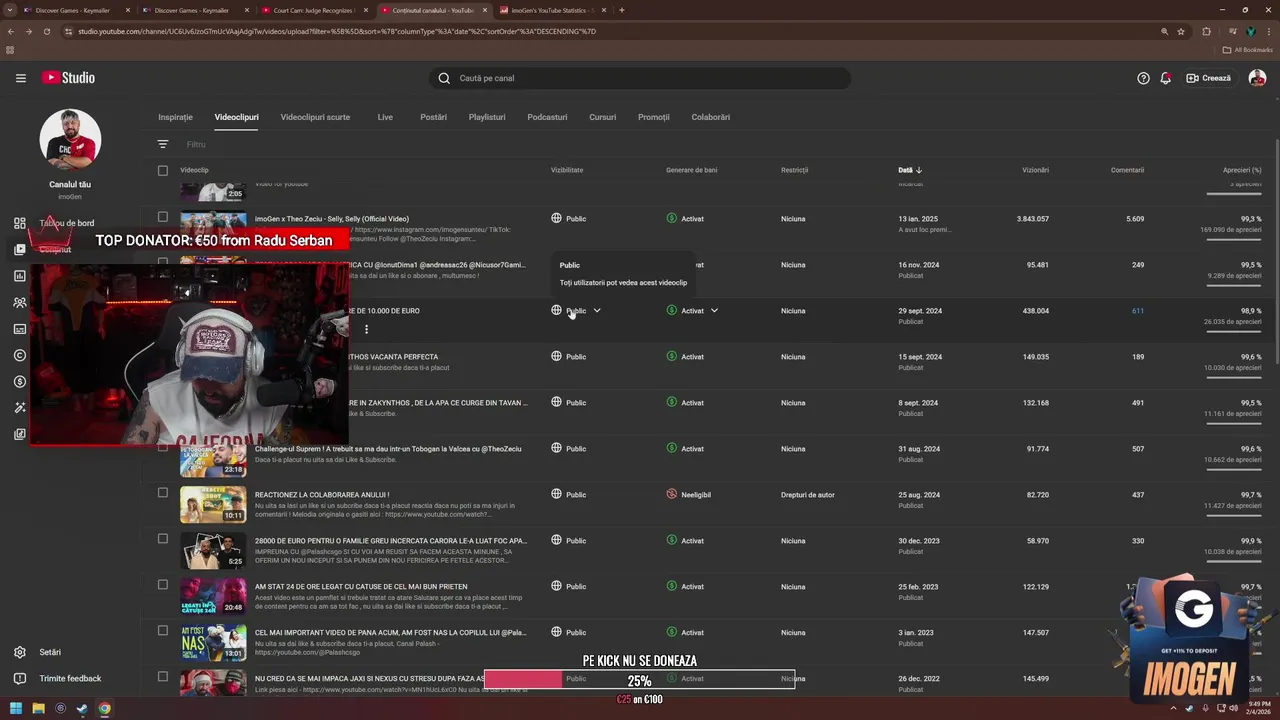Viewport: 1280px width, 720px height.
Task: Switch to the Promoții tab
Action: coord(654,117)
